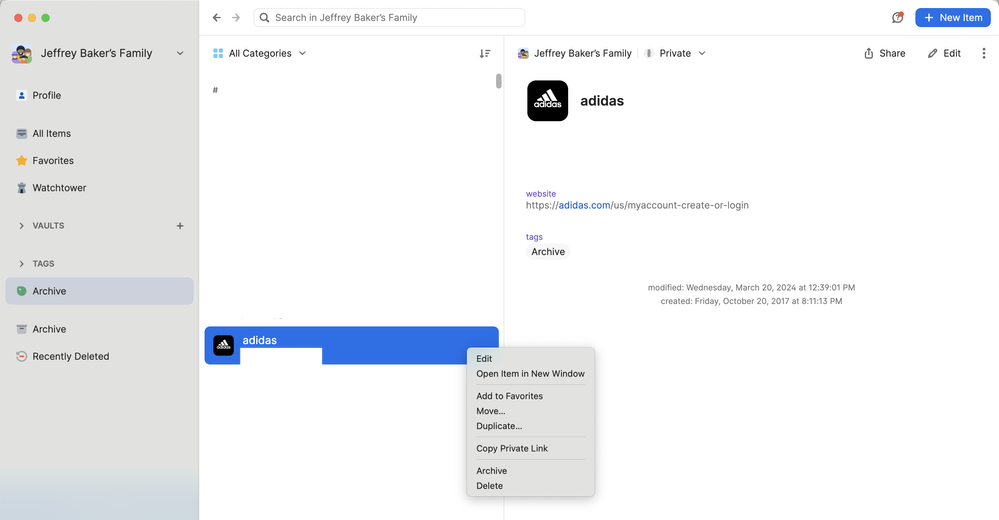Click the sort order icon
This screenshot has width=999, height=520.
[485, 54]
